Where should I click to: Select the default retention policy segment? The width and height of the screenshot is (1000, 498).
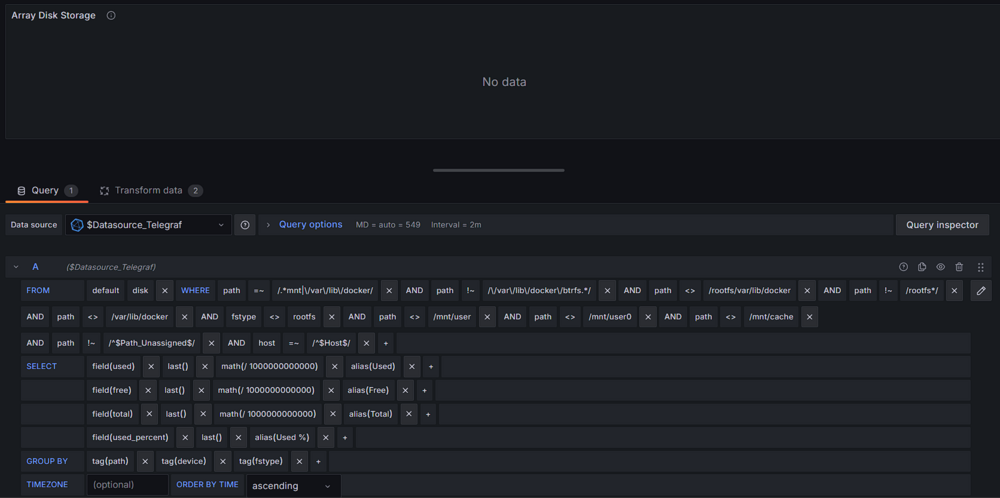(x=105, y=291)
